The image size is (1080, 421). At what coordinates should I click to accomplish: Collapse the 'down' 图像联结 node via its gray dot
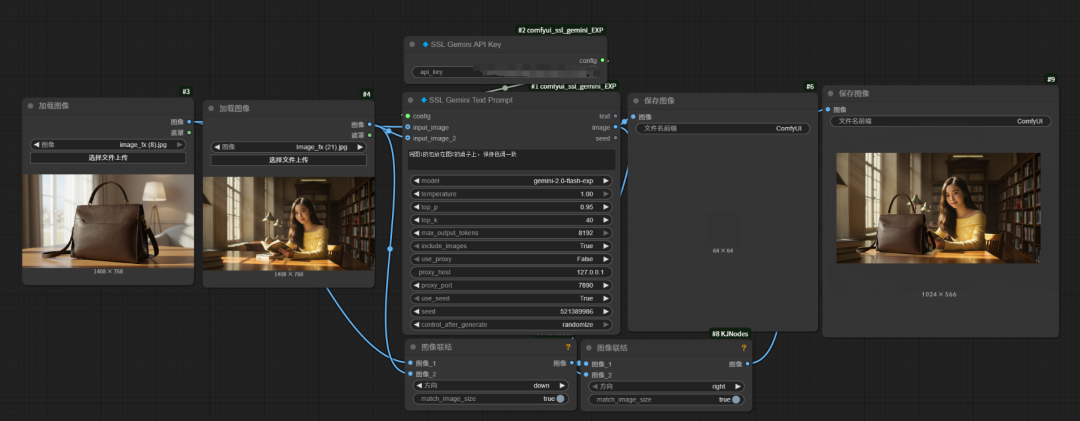pos(413,348)
